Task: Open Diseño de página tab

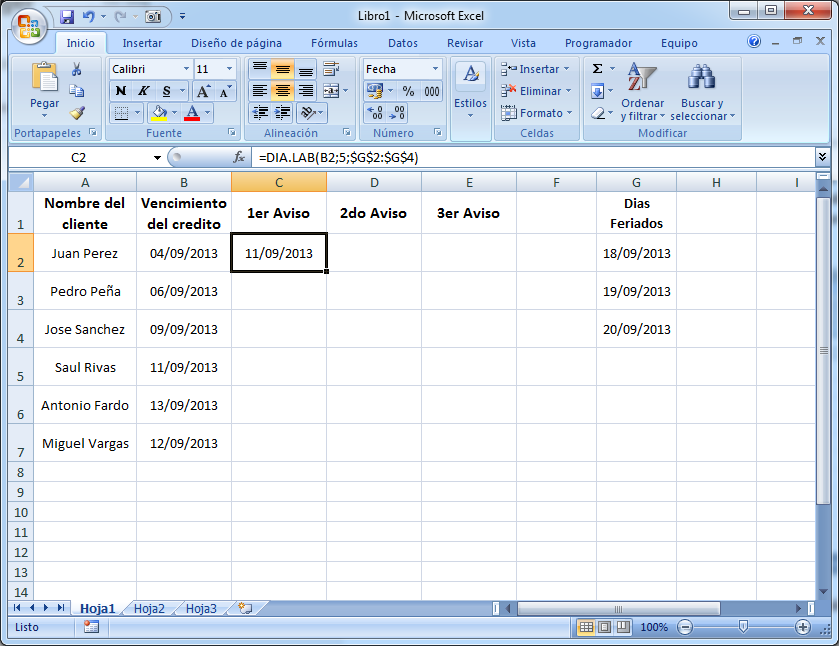Action: click(x=236, y=43)
